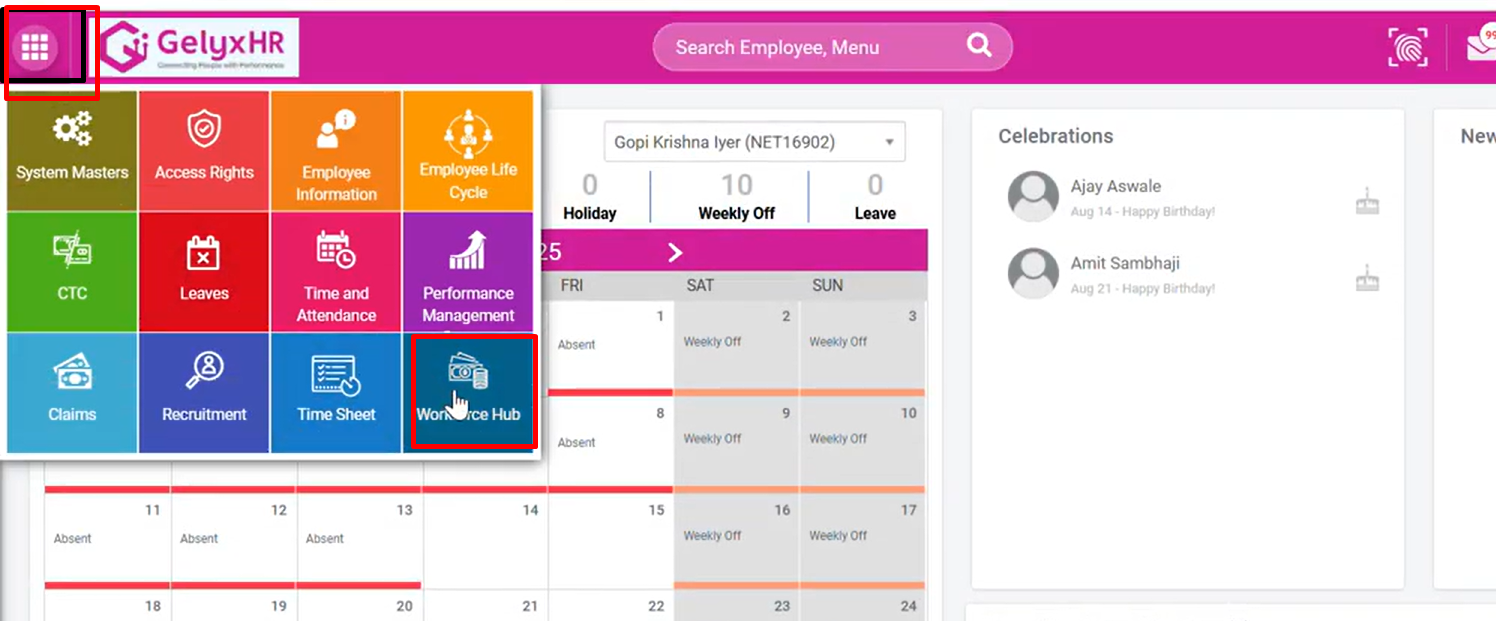Go to next month in calendar
The height and width of the screenshot is (621, 1496).
coord(676,252)
